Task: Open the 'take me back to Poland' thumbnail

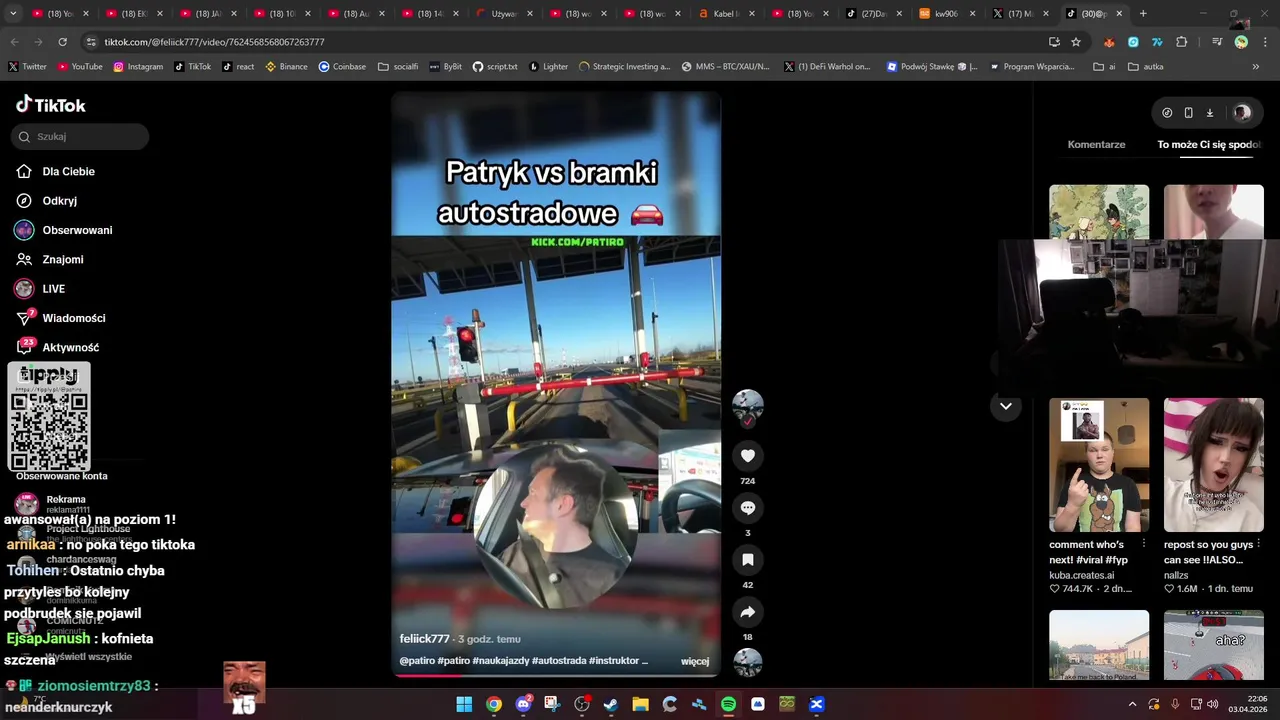Action: click(1099, 645)
